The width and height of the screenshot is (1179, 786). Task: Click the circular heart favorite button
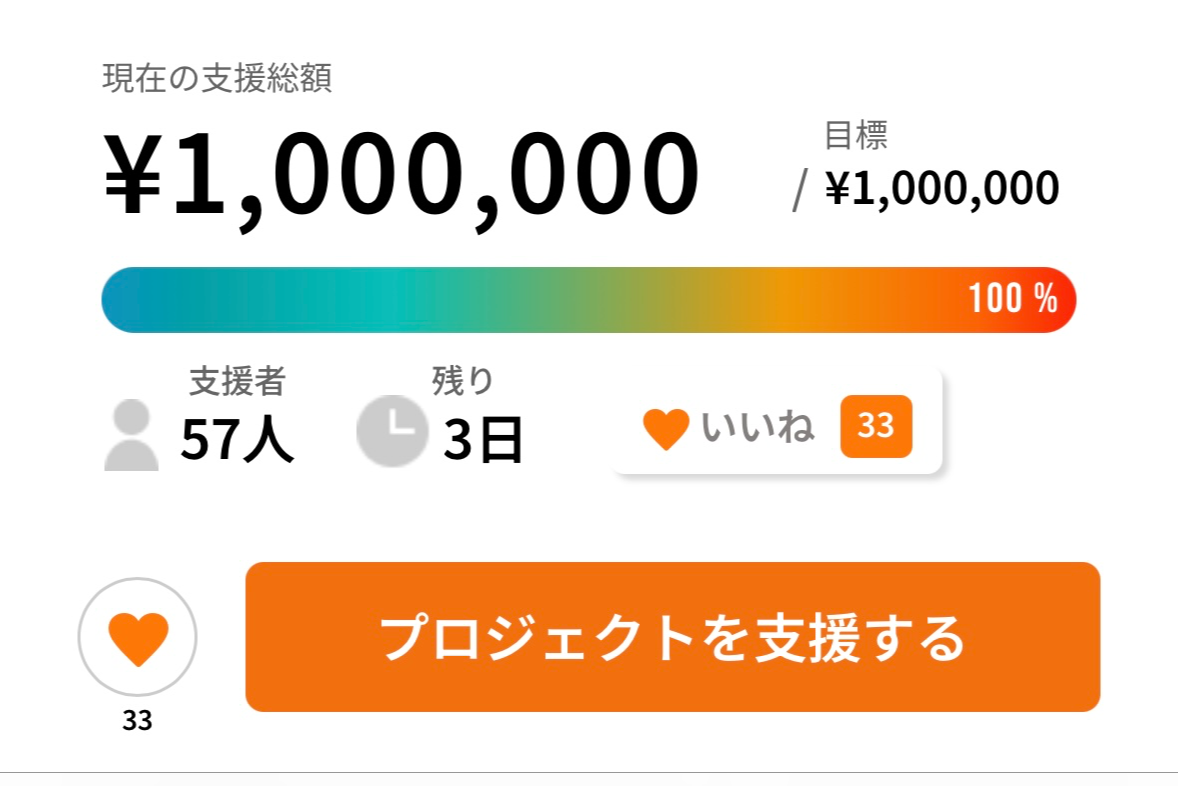(138, 637)
